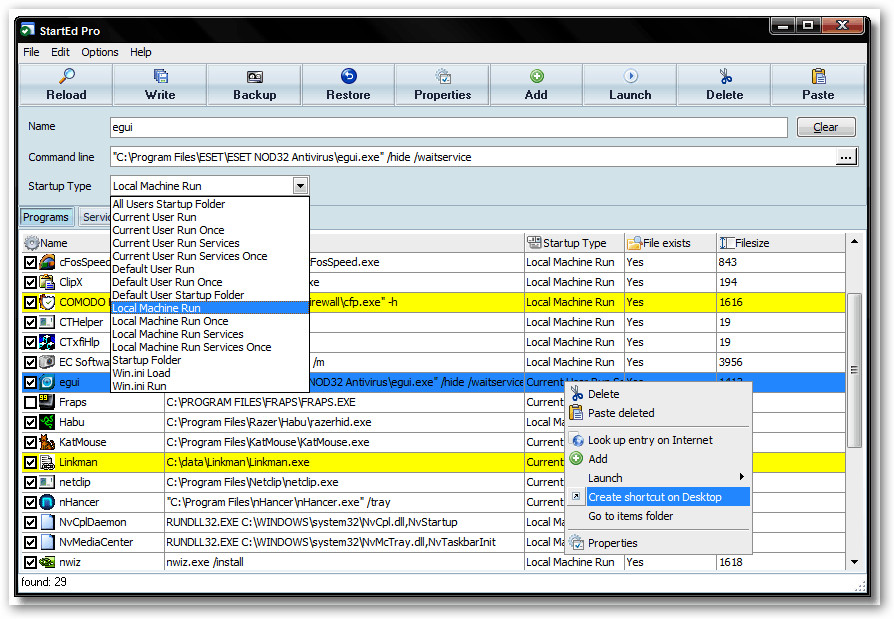
Task: Select Look up entry on Internet
Action: click(x=659, y=440)
